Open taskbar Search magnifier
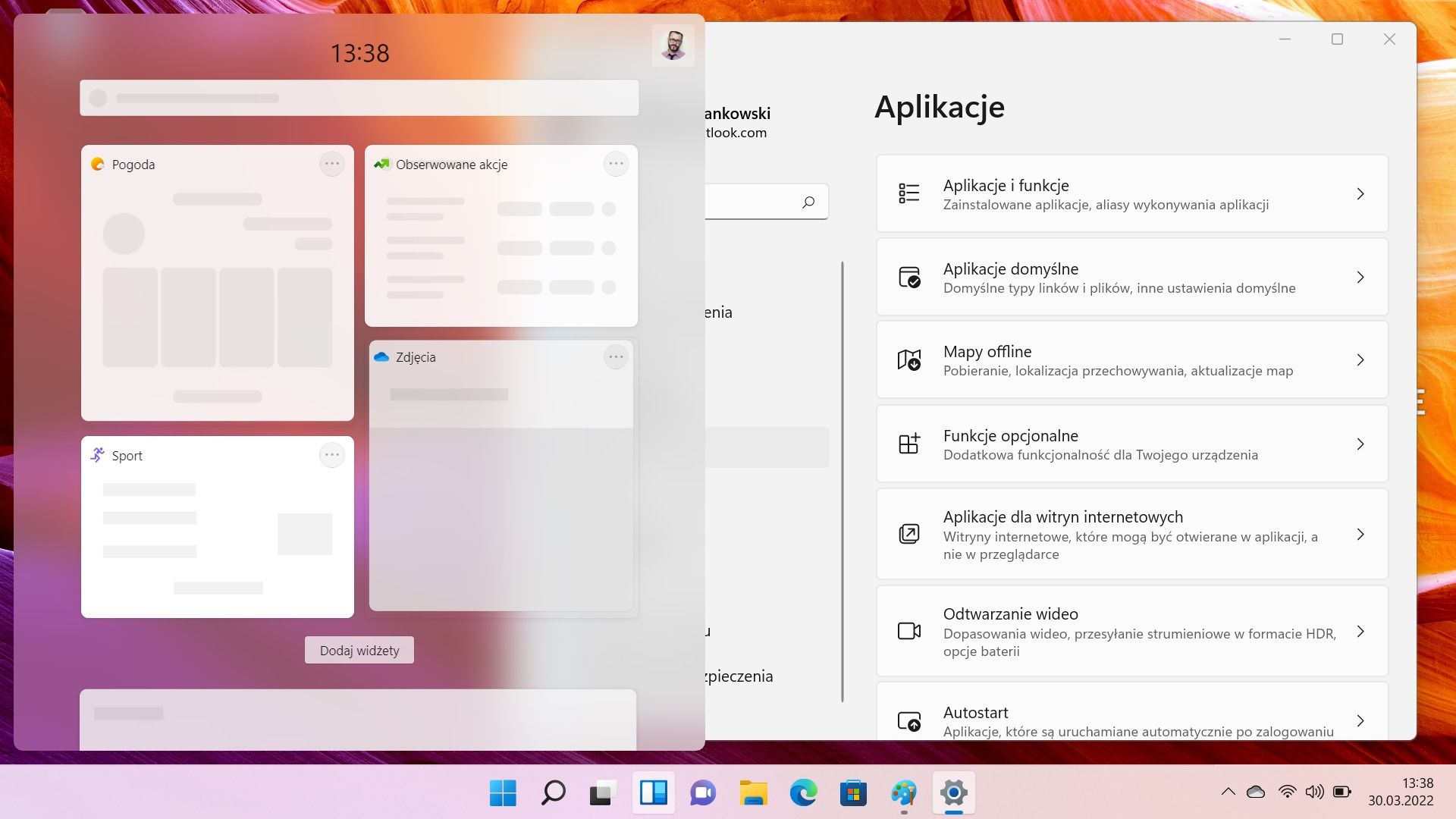Screen dimensions: 1456x819 (x=553, y=792)
